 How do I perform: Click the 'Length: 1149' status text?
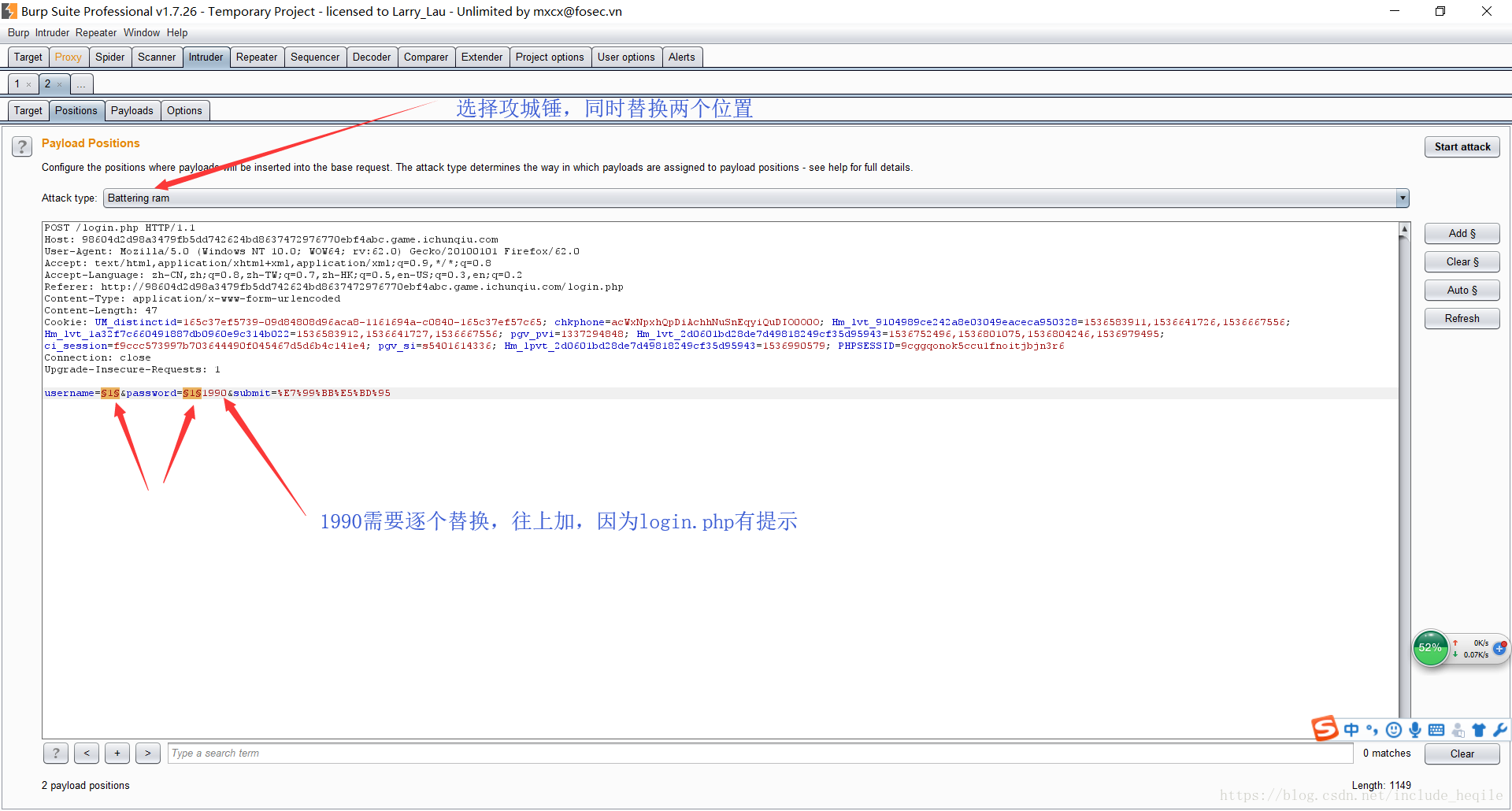pos(1381,786)
